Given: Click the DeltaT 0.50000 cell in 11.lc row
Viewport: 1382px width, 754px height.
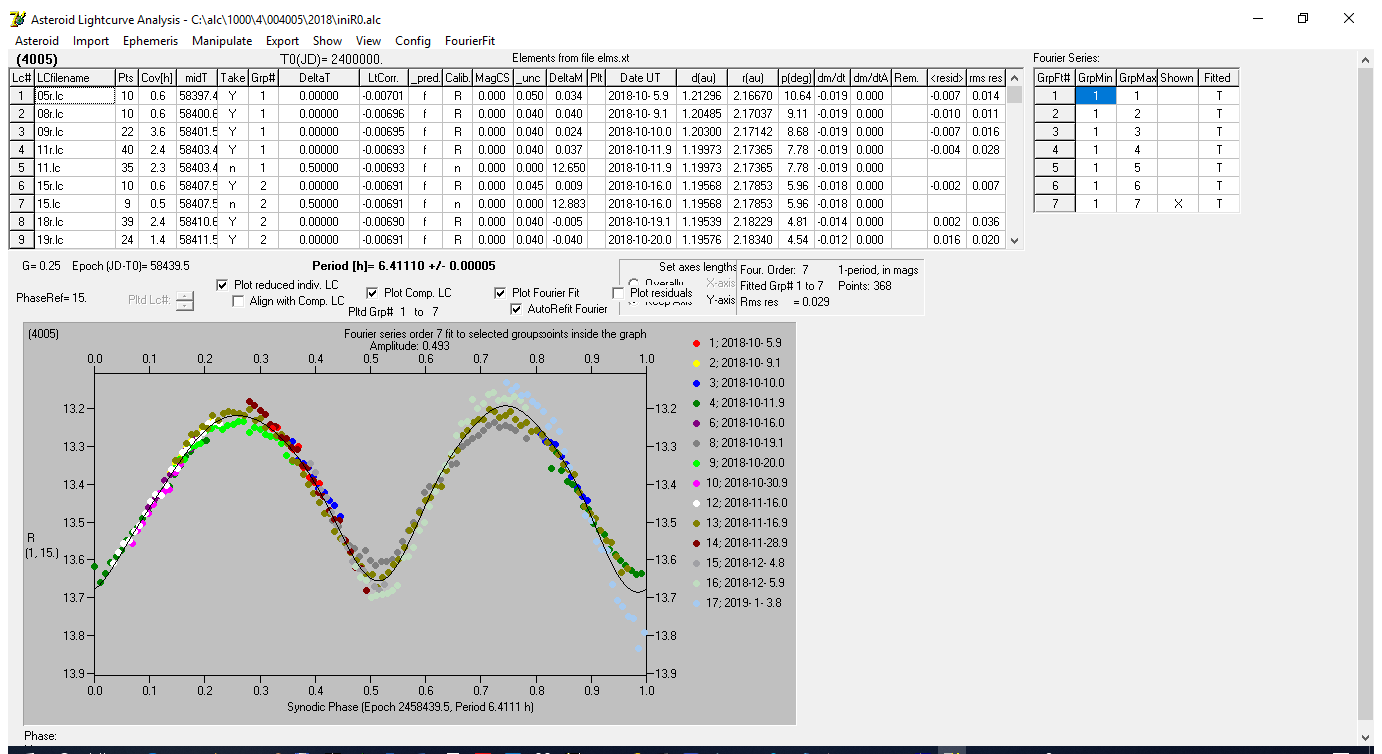Looking at the screenshot, I should [x=319, y=168].
